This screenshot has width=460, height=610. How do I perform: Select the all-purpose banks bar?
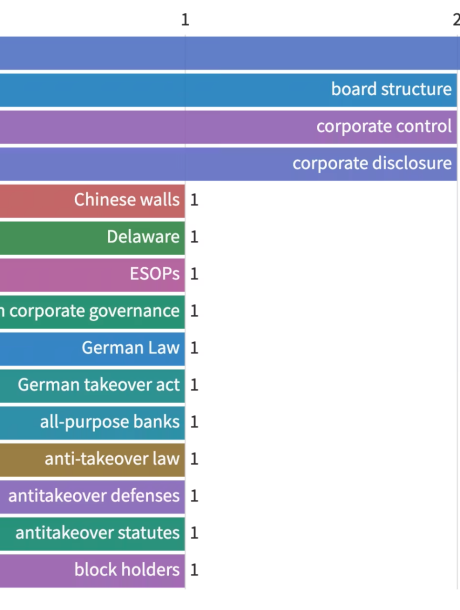pyautogui.click(x=92, y=422)
